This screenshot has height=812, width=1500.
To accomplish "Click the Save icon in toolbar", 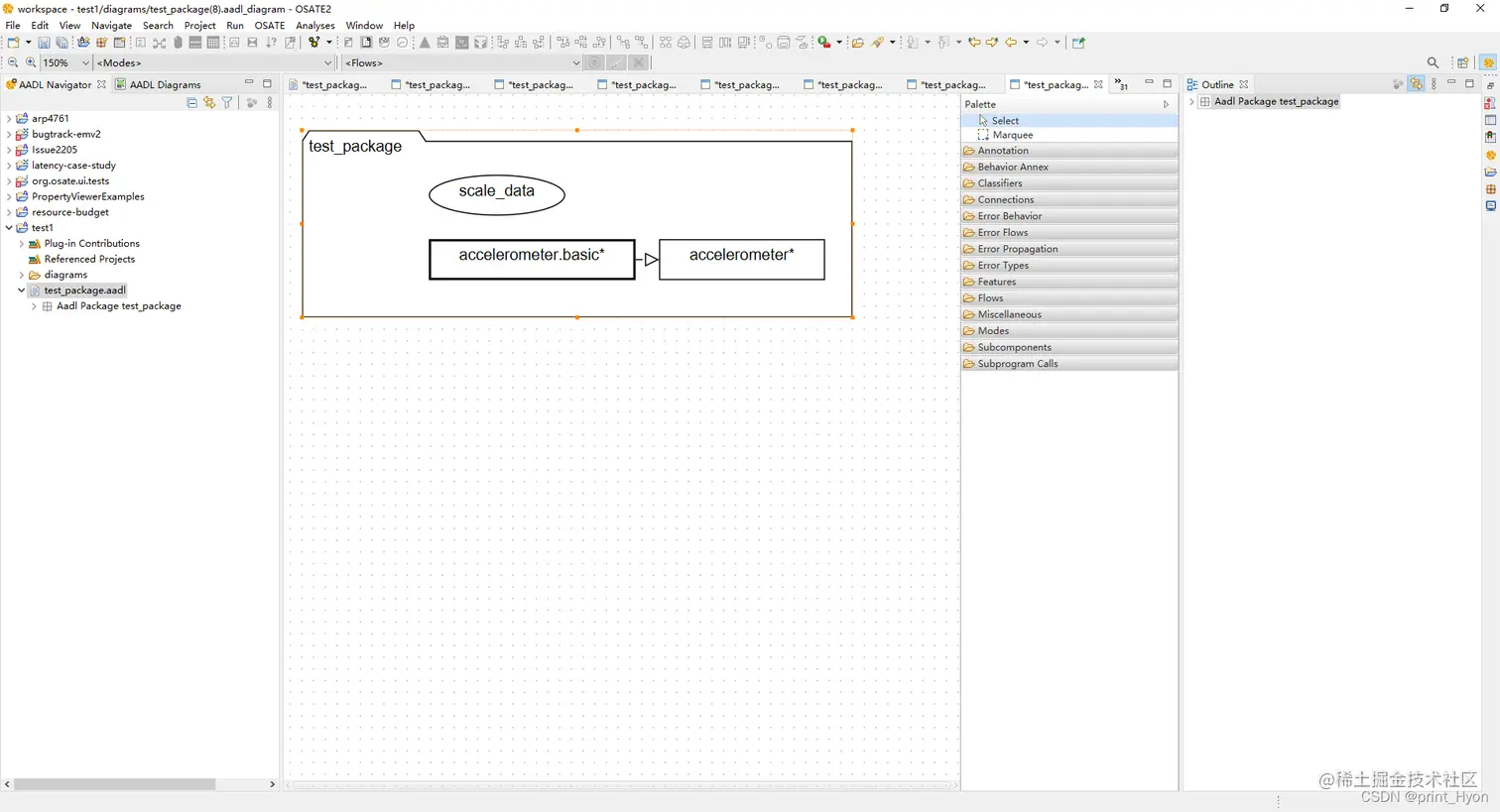I will click(x=44, y=43).
